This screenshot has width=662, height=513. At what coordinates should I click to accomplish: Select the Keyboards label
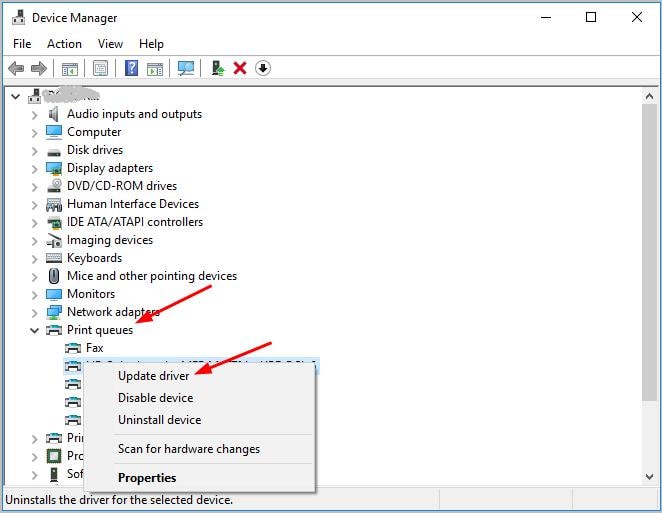pyautogui.click(x=94, y=258)
